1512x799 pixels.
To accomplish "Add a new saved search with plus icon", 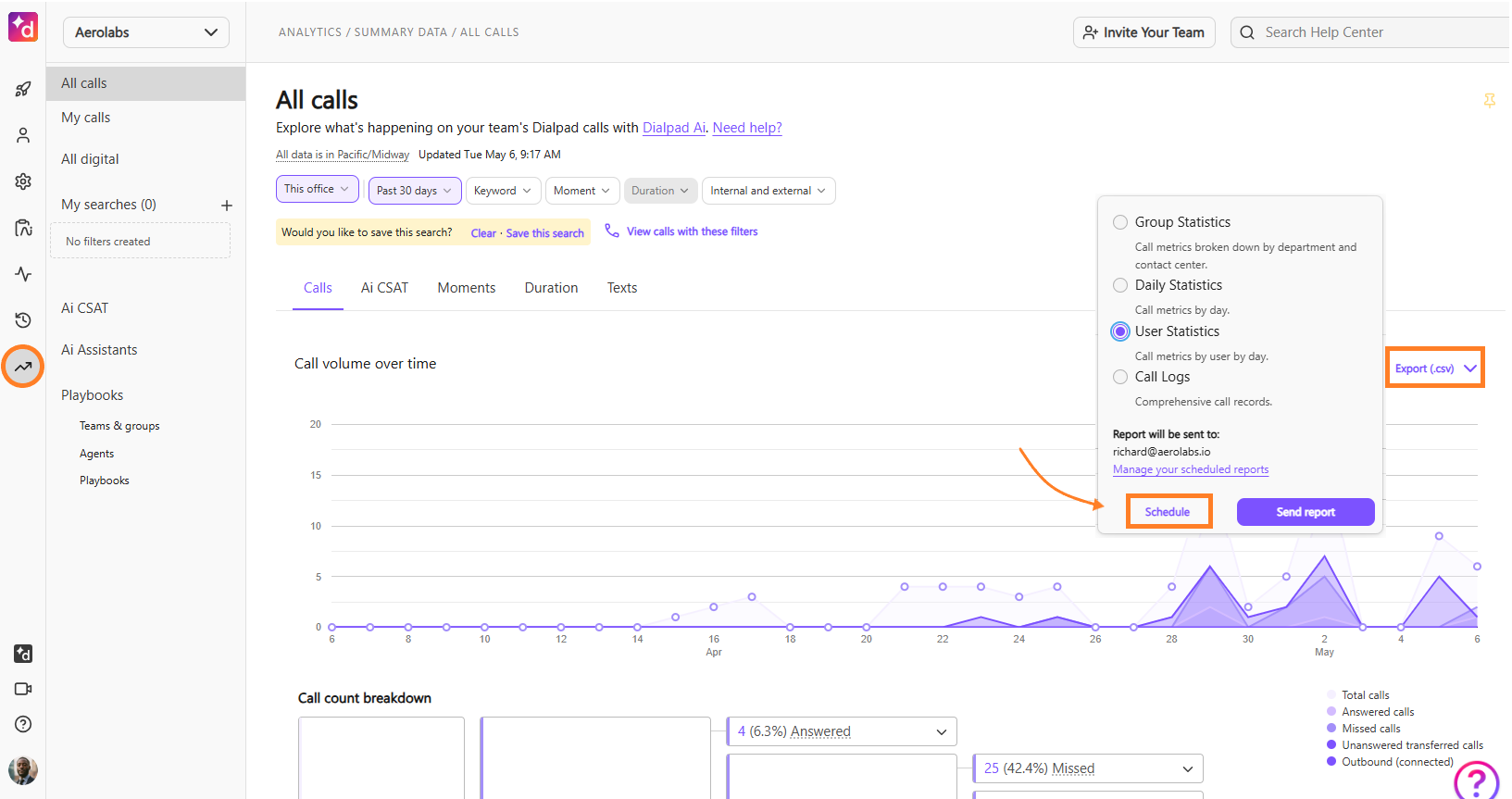I will (x=226, y=206).
